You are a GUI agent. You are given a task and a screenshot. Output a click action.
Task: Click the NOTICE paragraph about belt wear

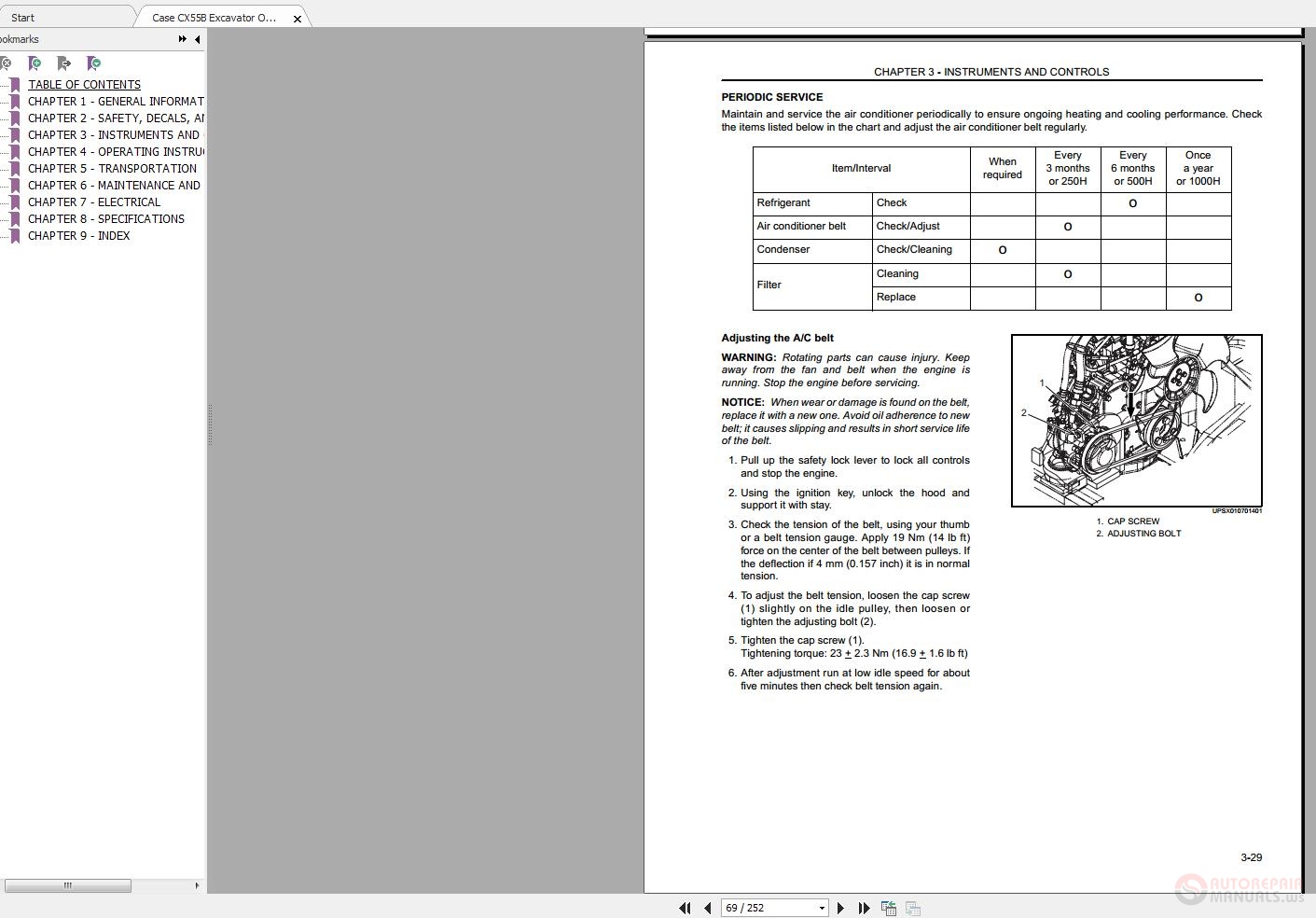coord(845,422)
